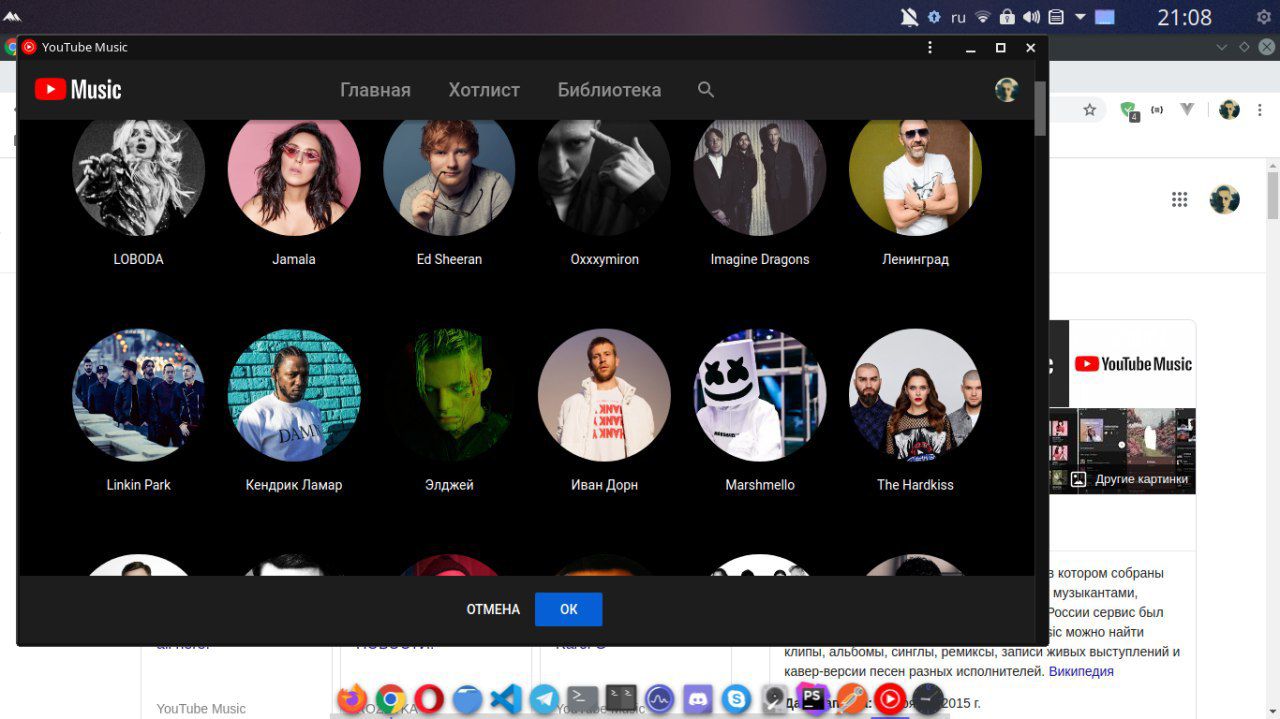Open Visual Studio Code from the dock

coord(506,698)
